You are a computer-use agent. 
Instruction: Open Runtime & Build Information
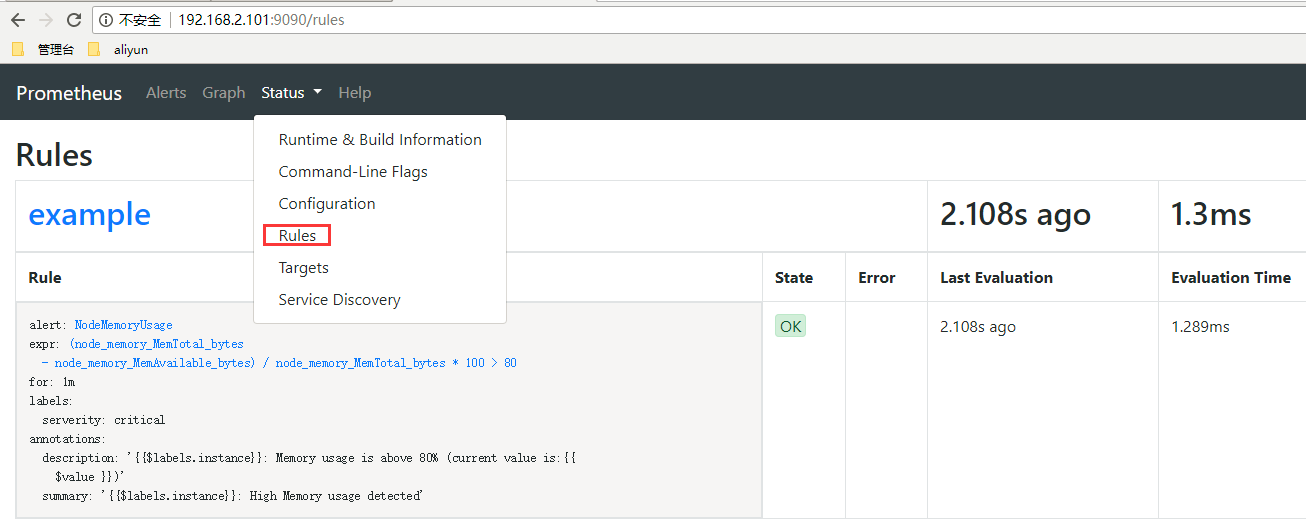tap(380, 140)
